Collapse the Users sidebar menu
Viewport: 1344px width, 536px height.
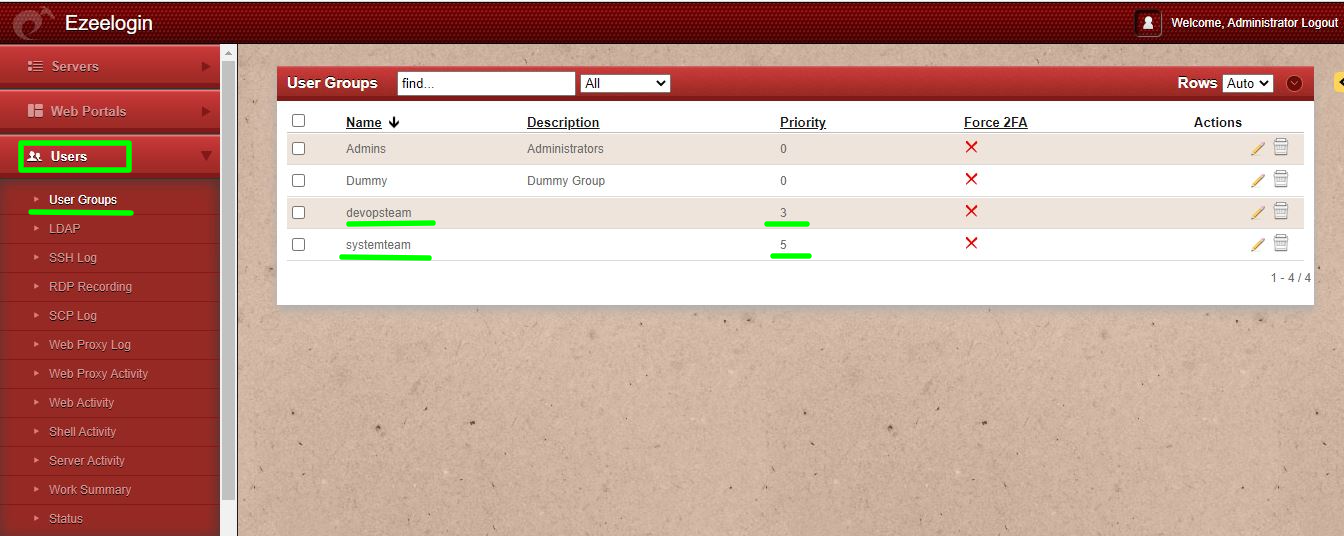point(110,156)
